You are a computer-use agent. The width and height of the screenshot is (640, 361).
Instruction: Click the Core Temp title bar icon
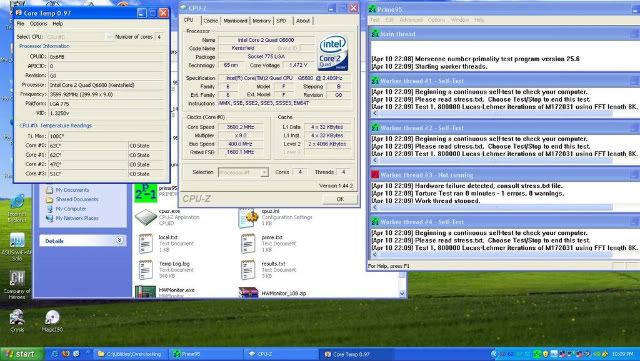[18, 13]
